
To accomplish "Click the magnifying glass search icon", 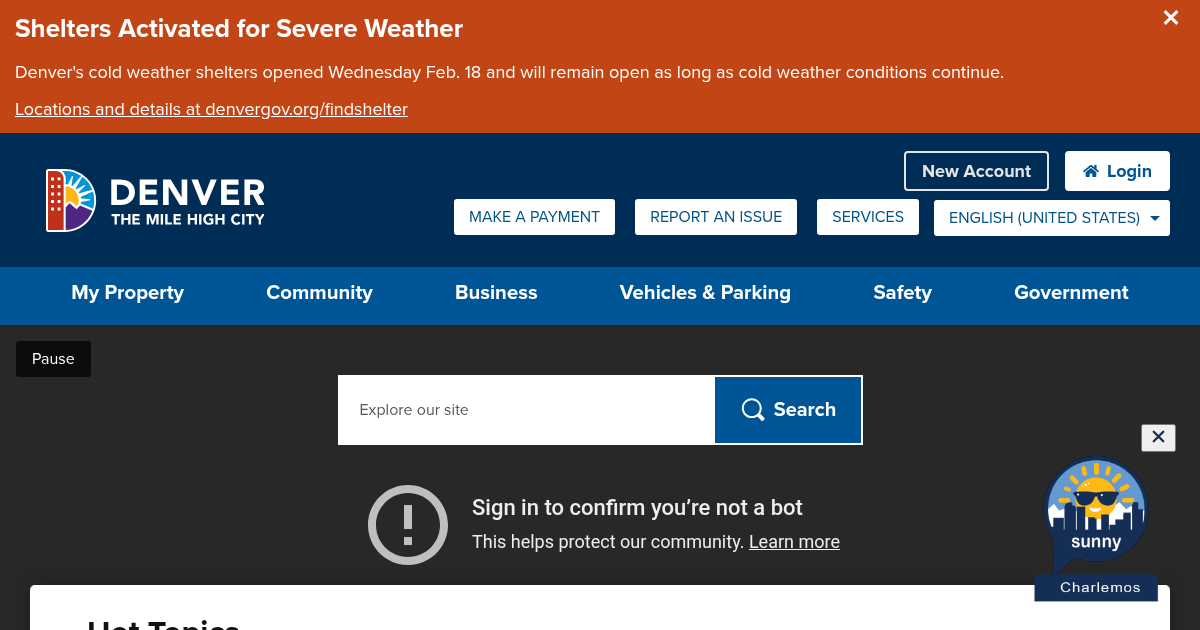I will tap(752, 410).
